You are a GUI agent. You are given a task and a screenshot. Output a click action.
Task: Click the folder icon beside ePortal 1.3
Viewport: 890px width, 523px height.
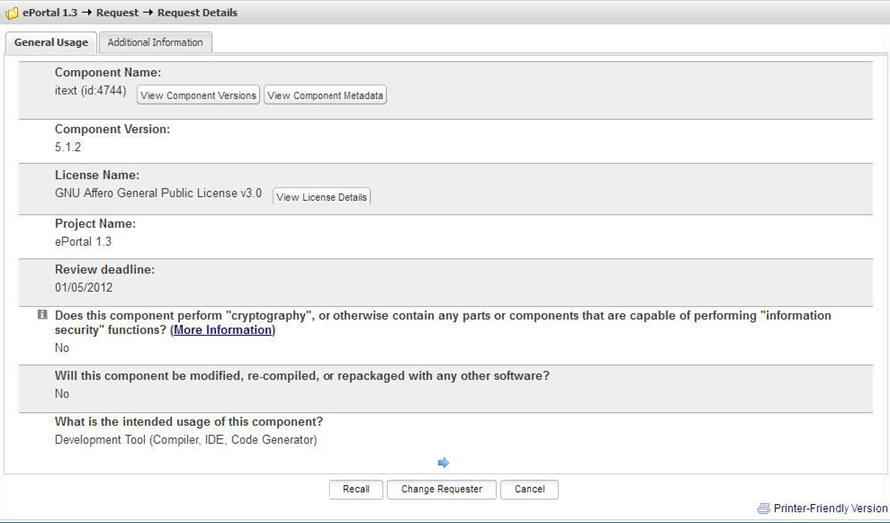12,13
